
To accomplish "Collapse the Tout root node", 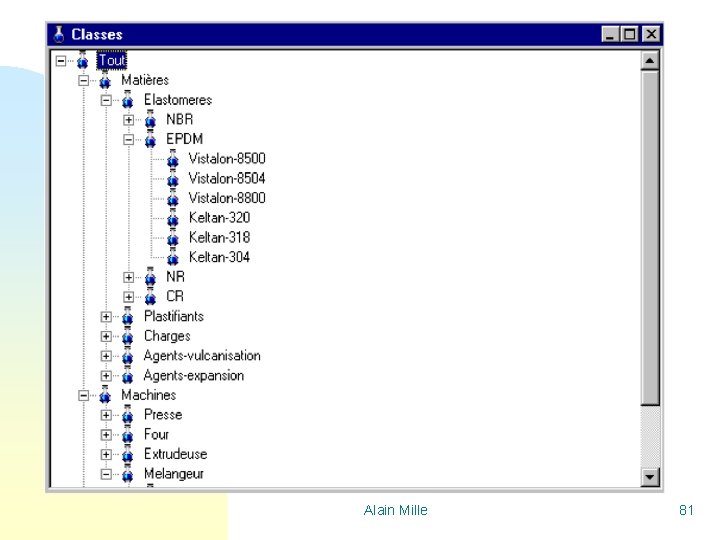I will pyautogui.click(x=61, y=61).
